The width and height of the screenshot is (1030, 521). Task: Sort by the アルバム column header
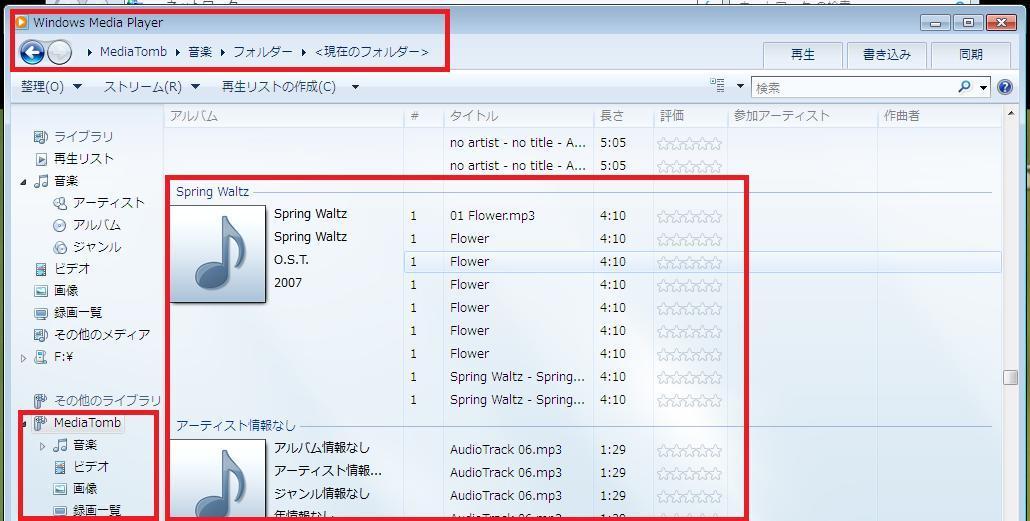point(284,116)
